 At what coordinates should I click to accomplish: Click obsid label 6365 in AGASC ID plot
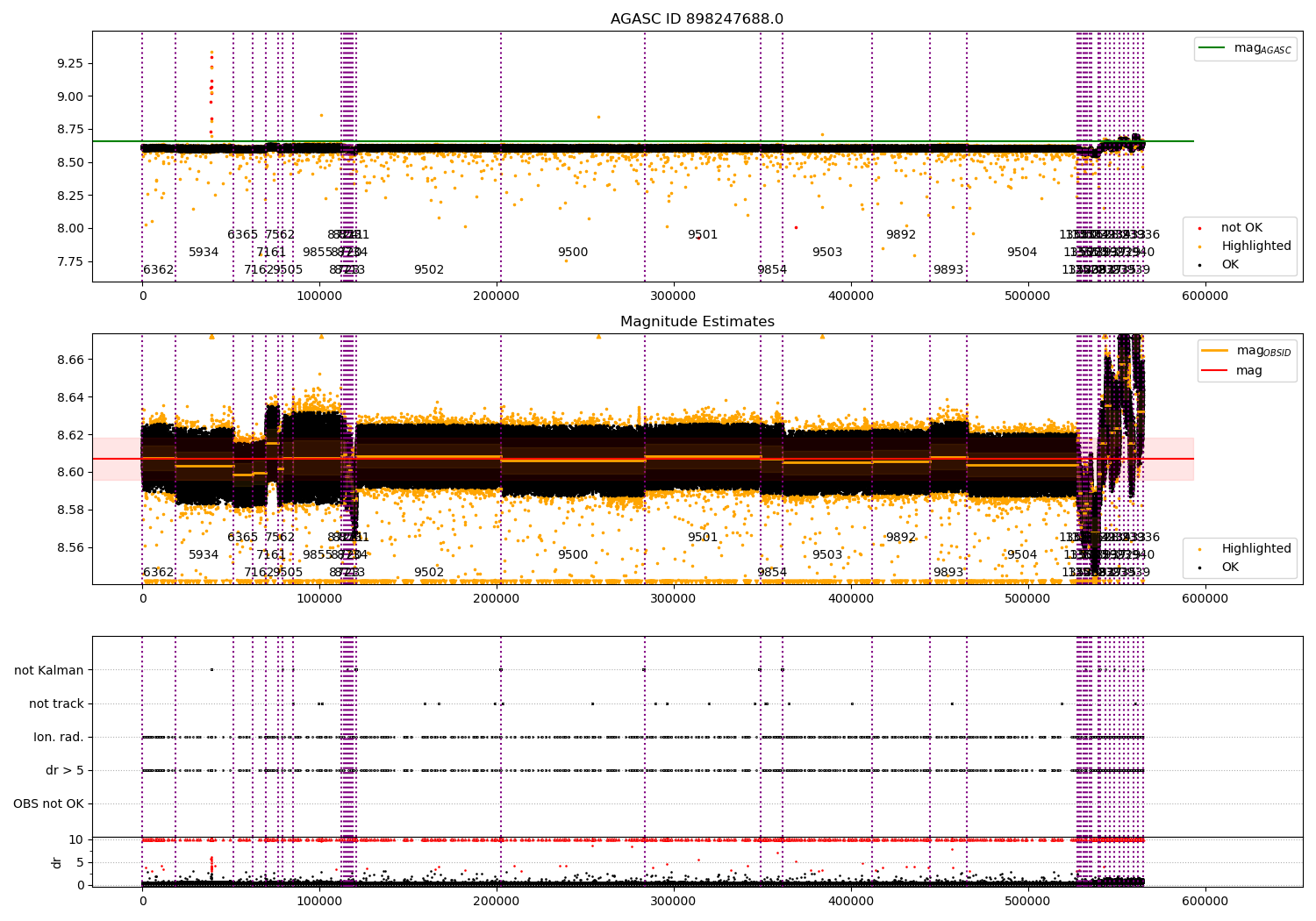click(x=243, y=235)
